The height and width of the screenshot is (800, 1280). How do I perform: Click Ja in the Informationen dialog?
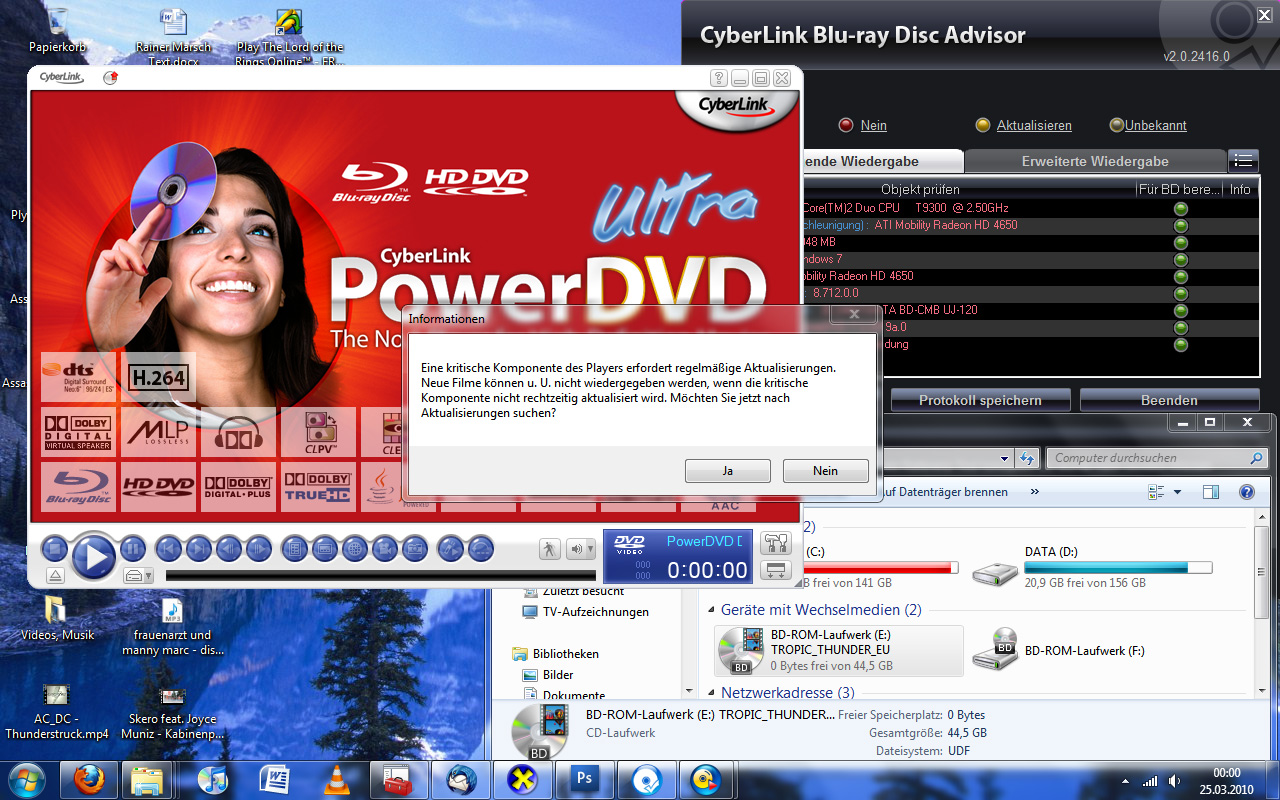[x=728, y=471]
